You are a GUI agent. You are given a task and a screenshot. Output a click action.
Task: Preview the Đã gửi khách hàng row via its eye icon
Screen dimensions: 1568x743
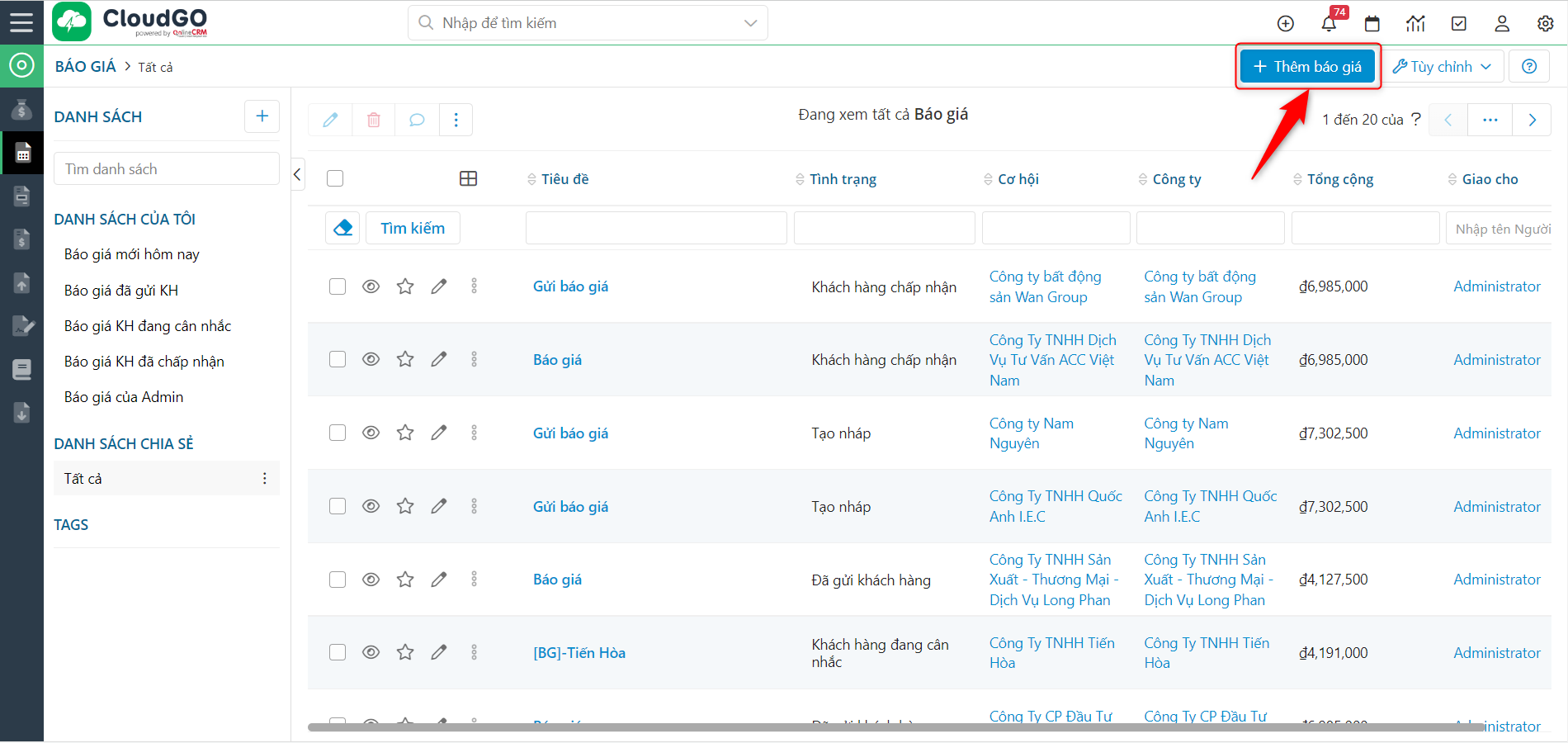click(371, 580)
